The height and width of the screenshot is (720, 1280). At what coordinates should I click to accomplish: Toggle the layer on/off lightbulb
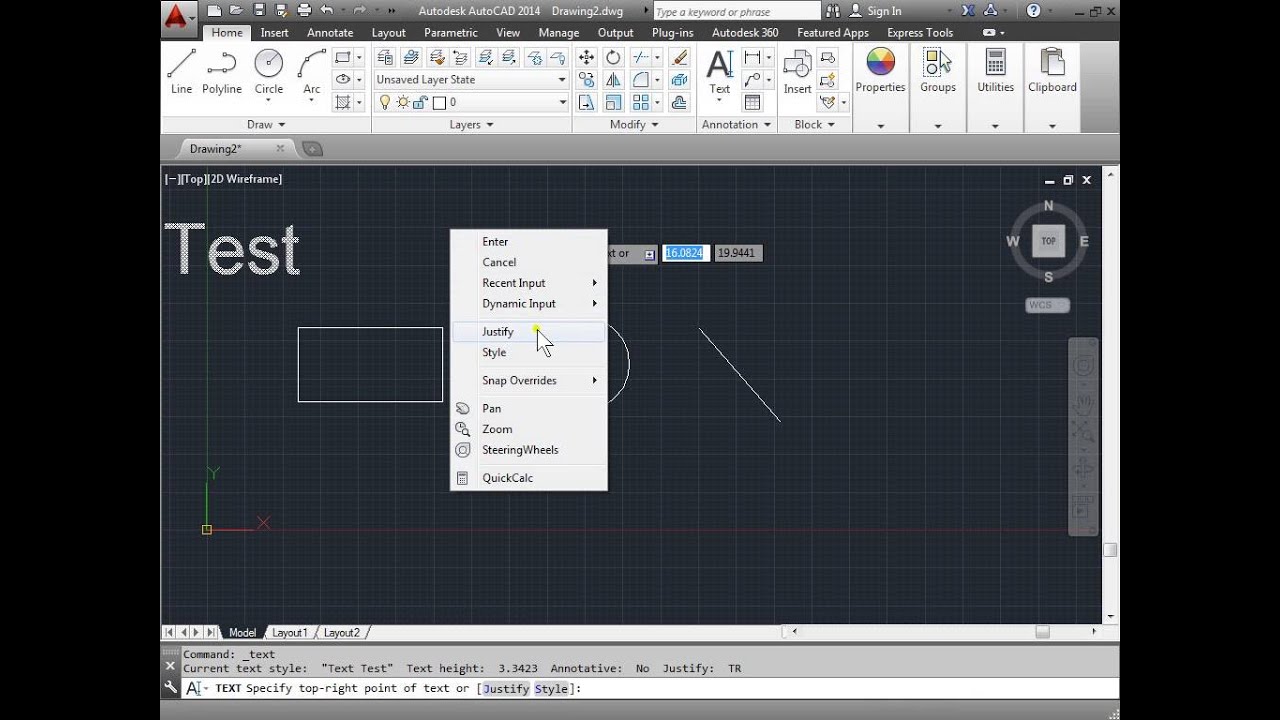pos(385,102)
